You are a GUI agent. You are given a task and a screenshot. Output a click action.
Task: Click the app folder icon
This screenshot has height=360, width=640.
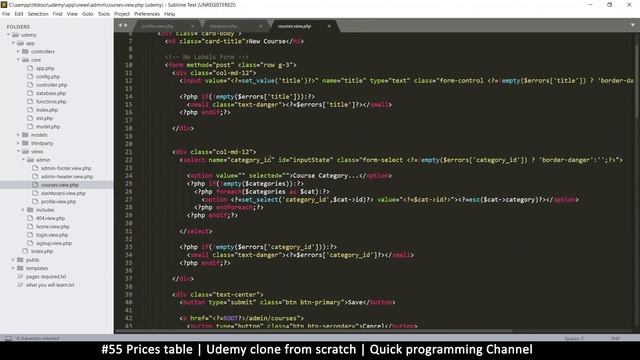pos(20,43)
